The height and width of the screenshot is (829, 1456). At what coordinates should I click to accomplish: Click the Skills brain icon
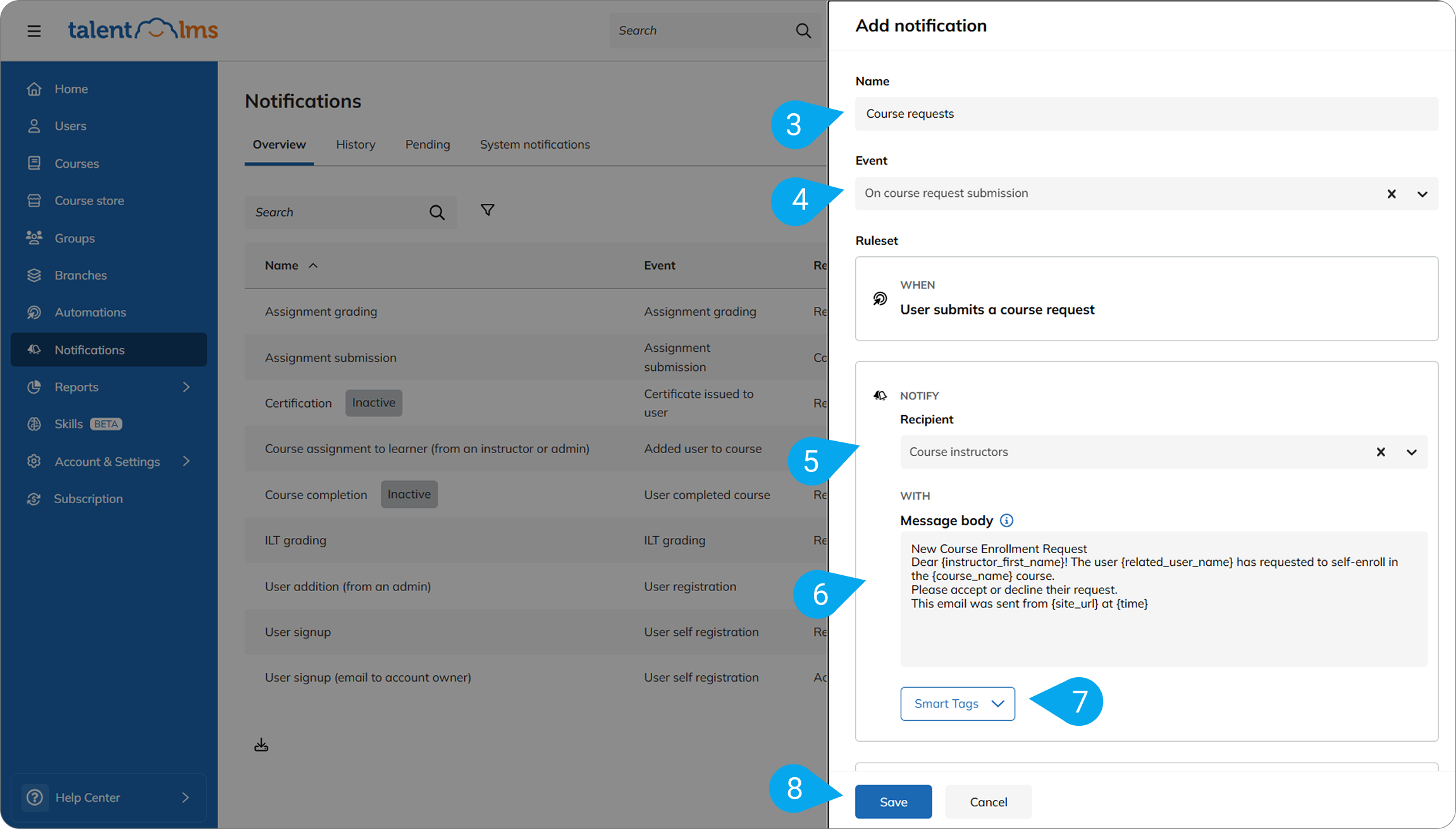(34, 424)
